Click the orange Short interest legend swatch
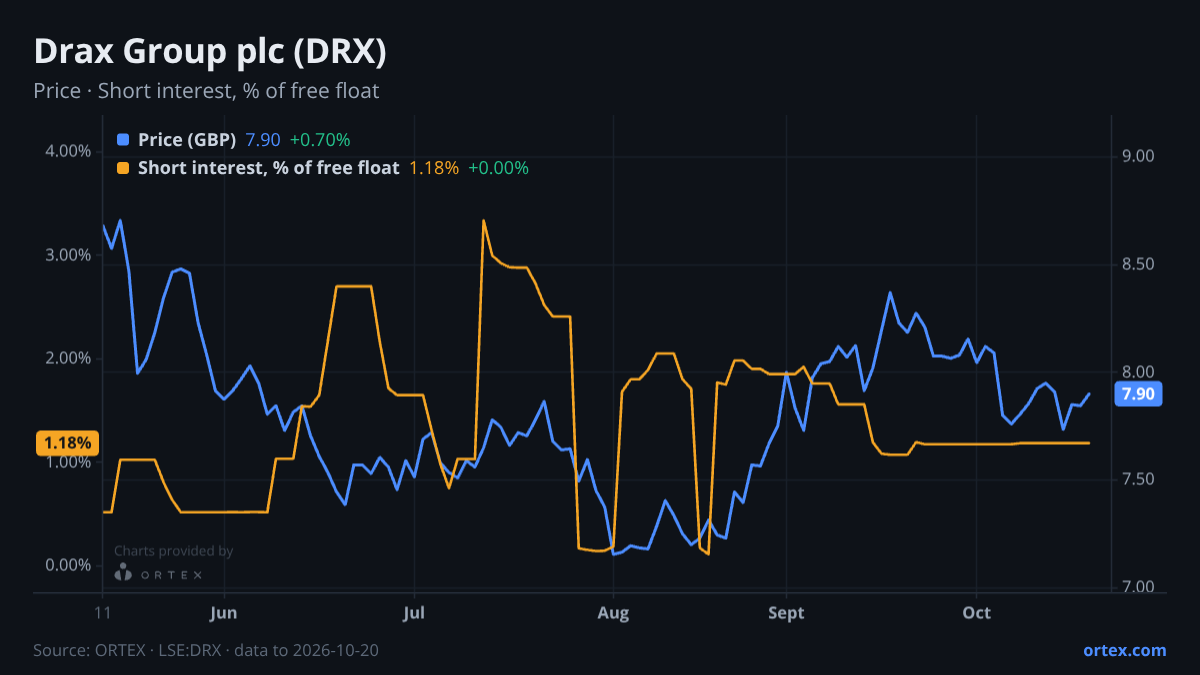Viewport: 1200px width, 675px height. point(123,168)
